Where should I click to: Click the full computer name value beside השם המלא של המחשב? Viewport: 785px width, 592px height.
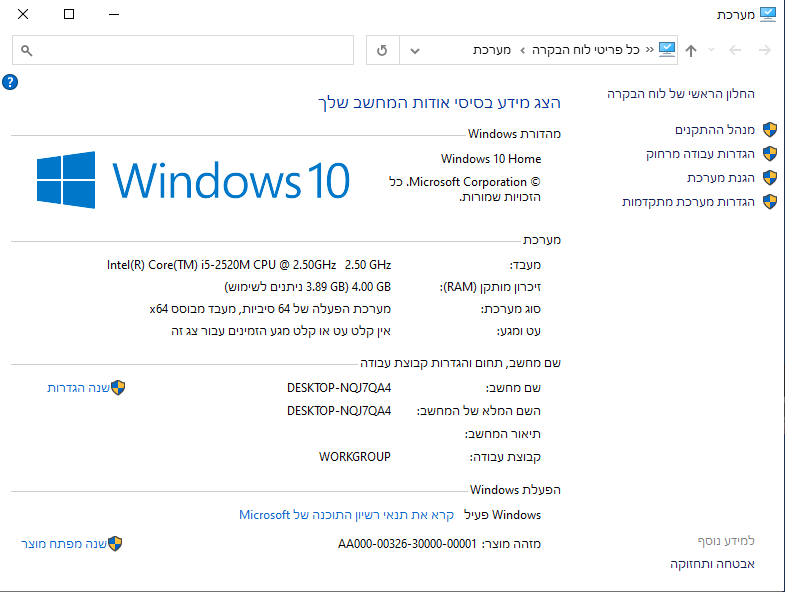click(x=339, y=411)
